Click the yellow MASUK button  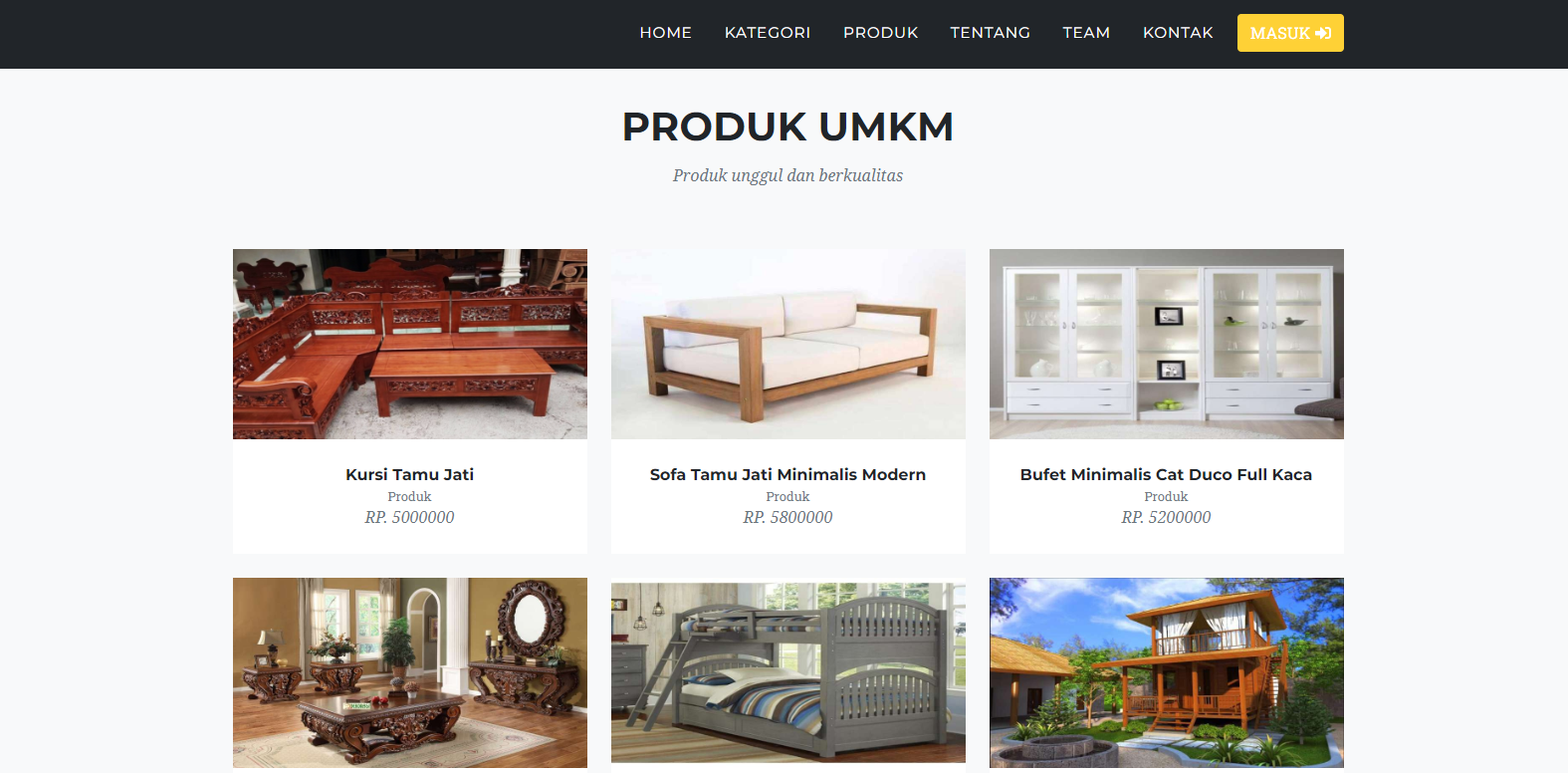pos(1290,33)
